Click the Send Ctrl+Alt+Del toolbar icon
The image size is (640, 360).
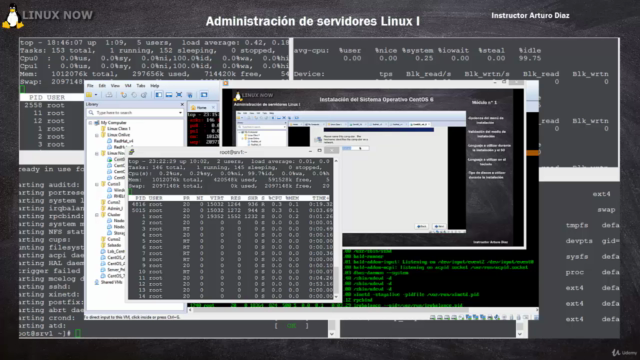point(109,95)
